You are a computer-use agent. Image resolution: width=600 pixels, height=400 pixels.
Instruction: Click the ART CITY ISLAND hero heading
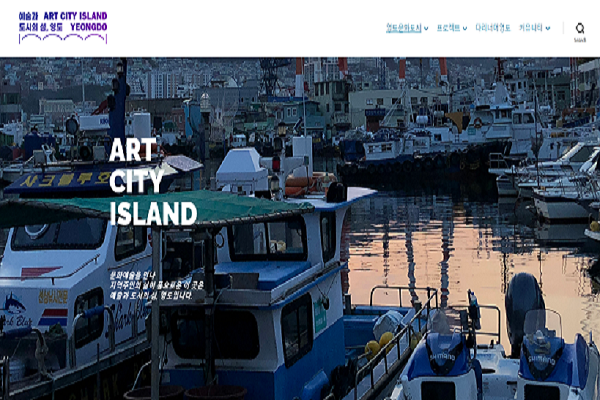coord(153,181)
